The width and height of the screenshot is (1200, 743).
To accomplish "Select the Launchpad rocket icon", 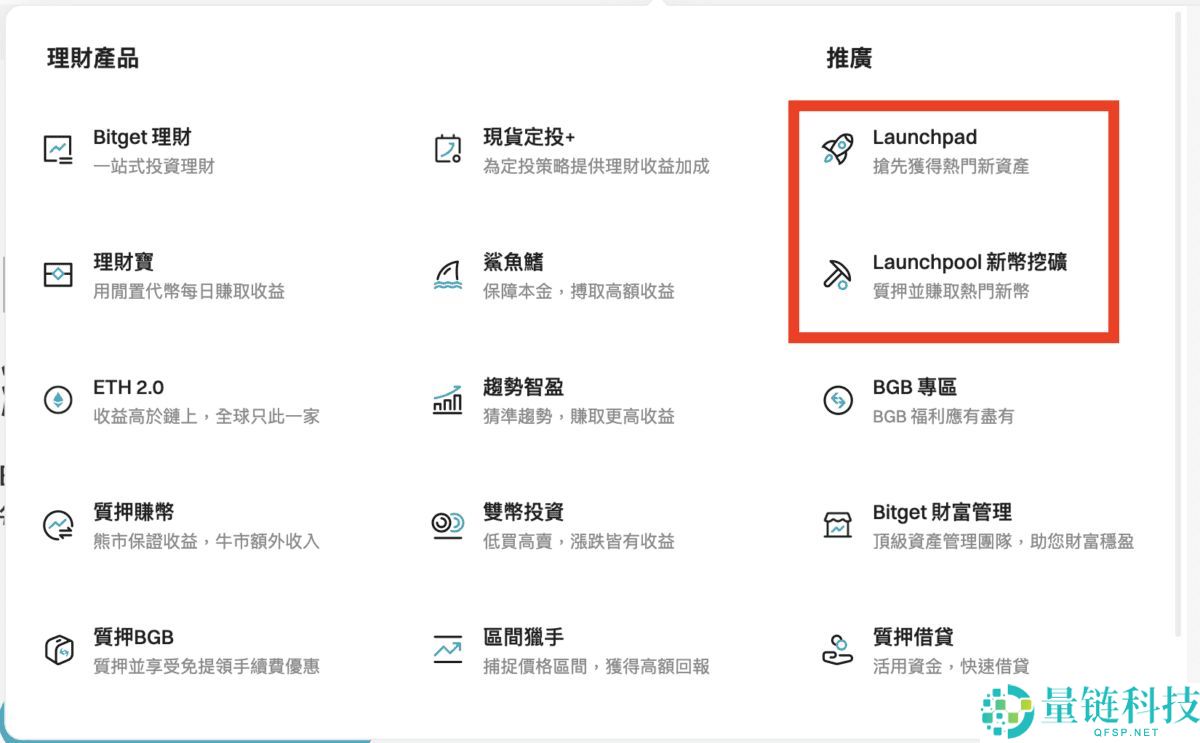I will pos(836,147).
